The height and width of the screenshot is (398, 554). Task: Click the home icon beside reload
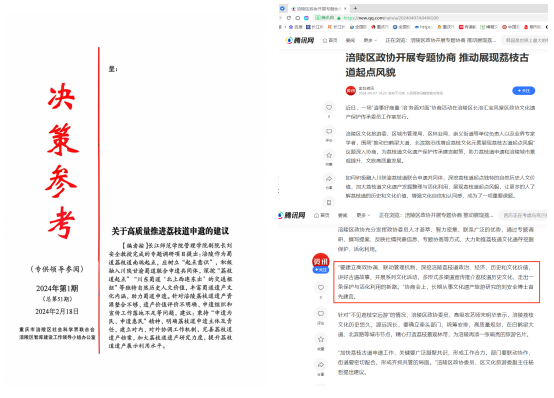[297, 18]
